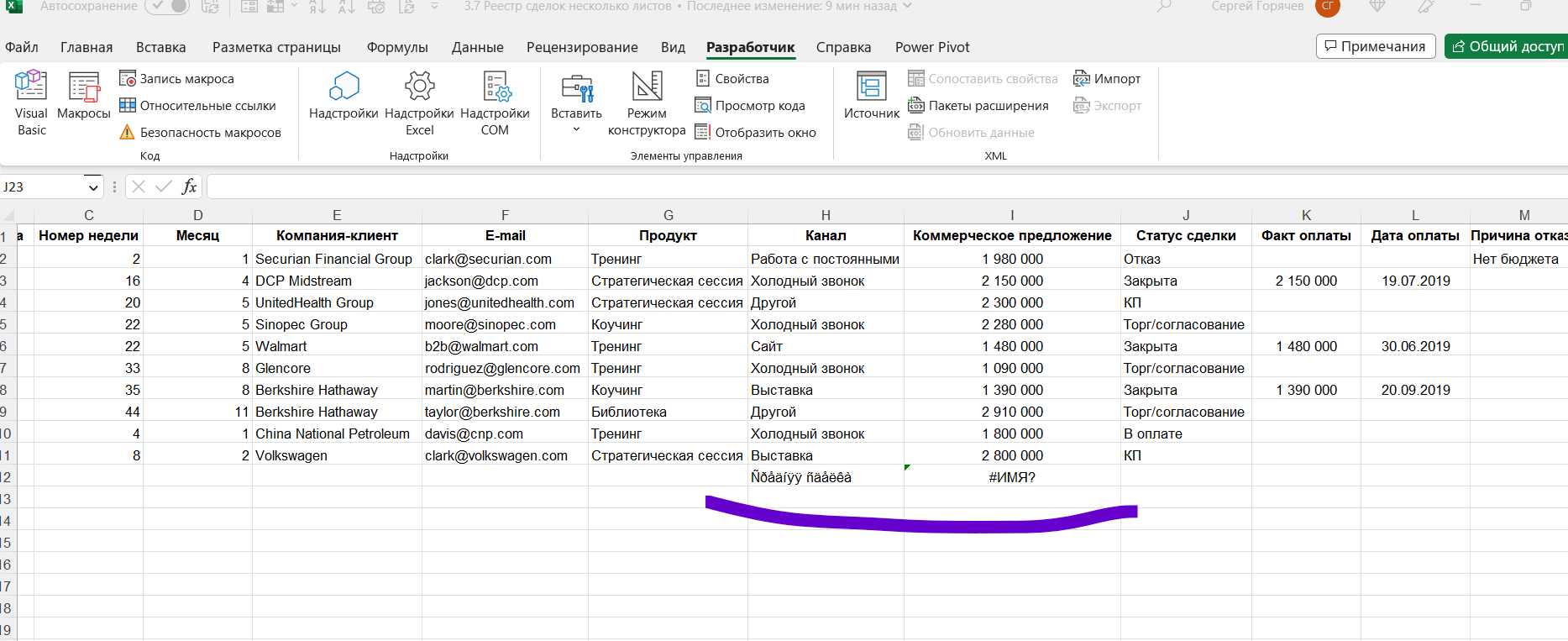
Task: Open control Свойства
Action: pos(732,78)
